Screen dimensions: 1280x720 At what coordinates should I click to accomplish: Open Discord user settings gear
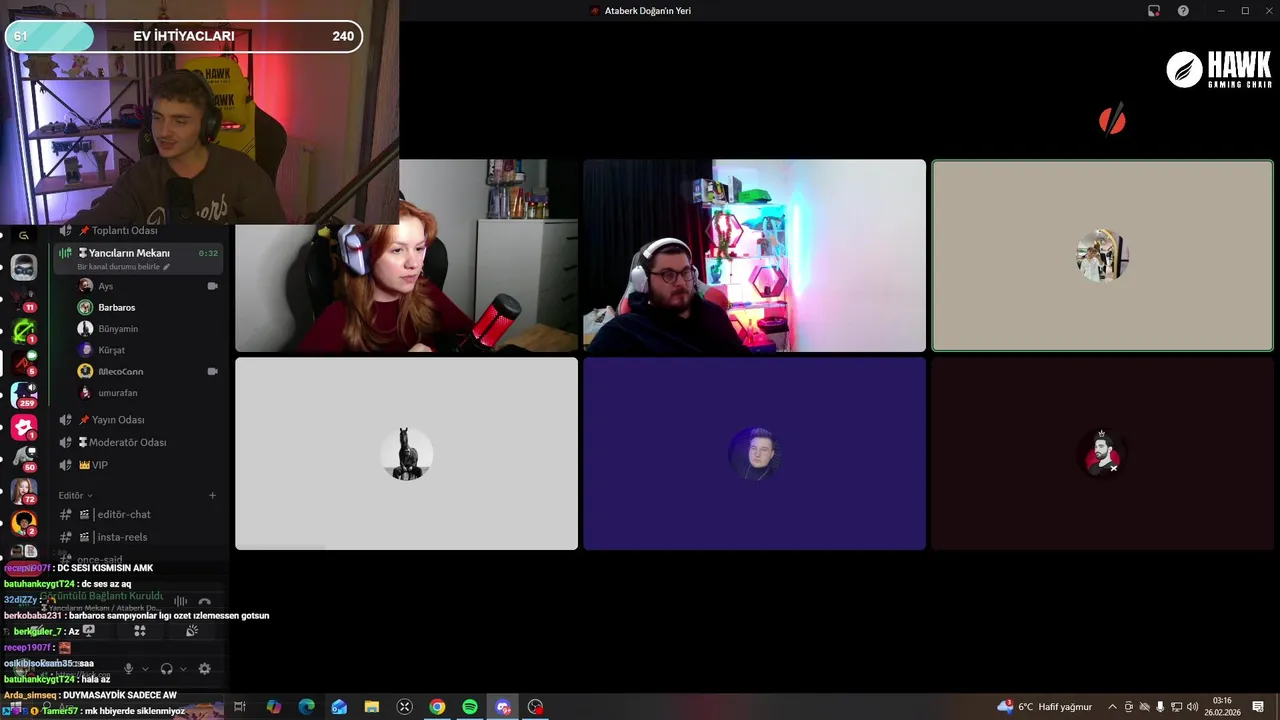coord(204,669)
